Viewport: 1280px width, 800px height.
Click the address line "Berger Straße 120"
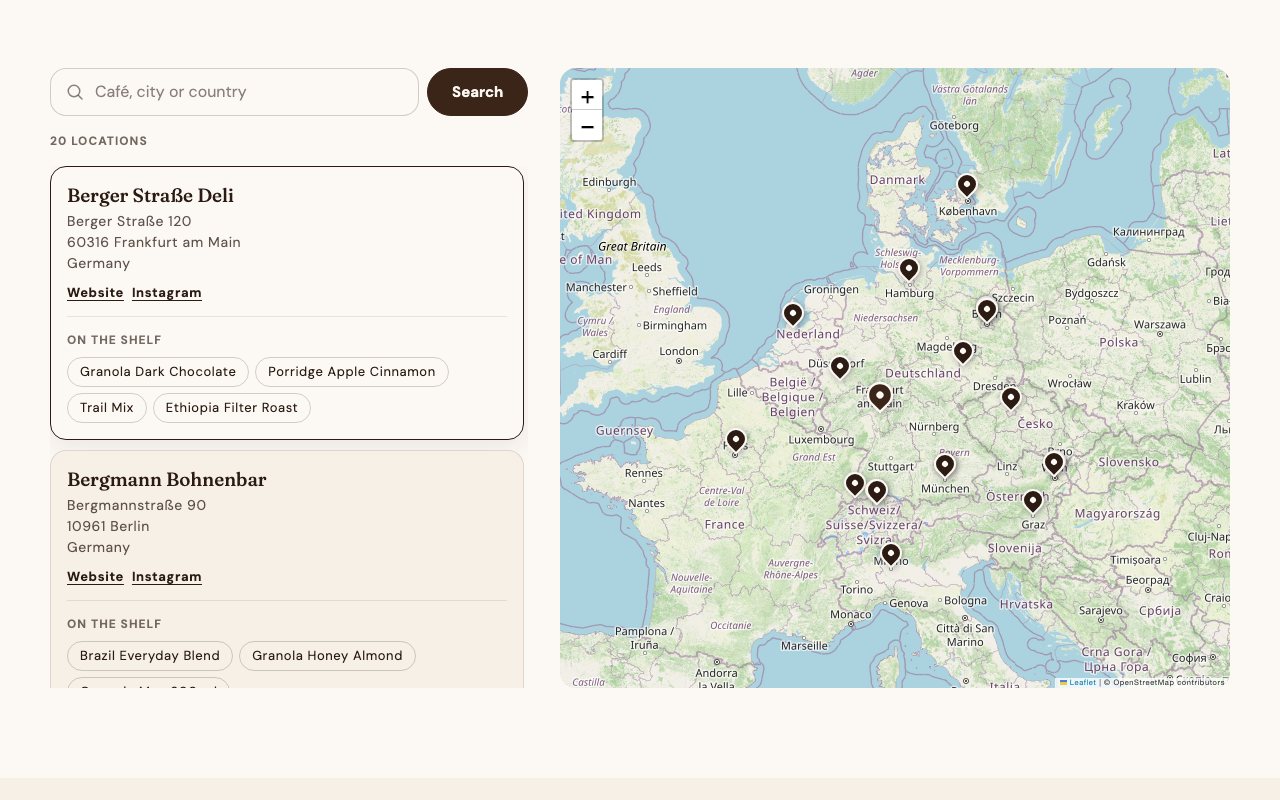tap(129, 221)
